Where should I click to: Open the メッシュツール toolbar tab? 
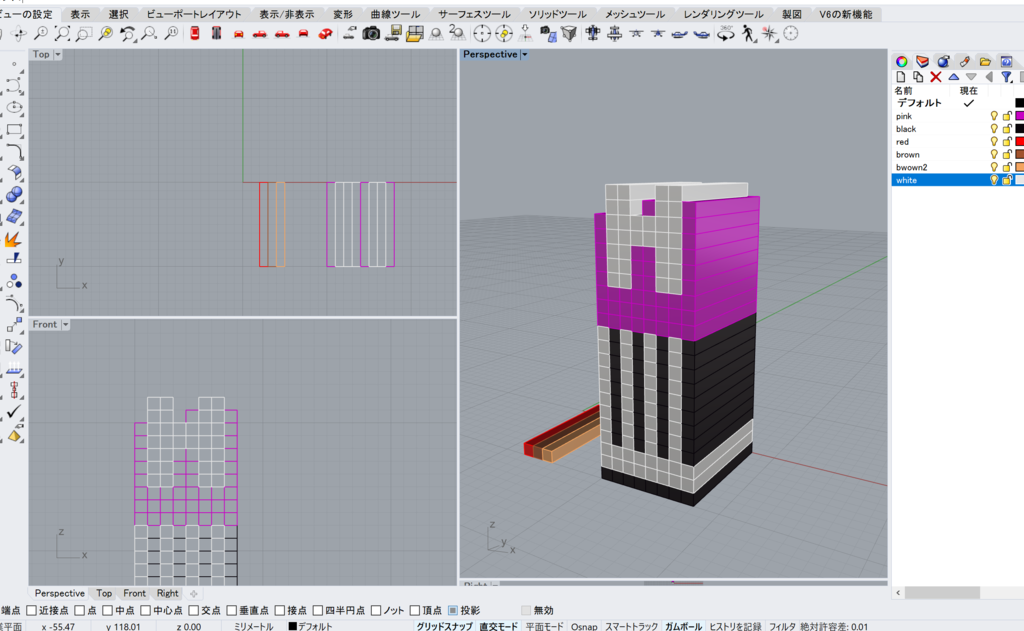(635, 14)
